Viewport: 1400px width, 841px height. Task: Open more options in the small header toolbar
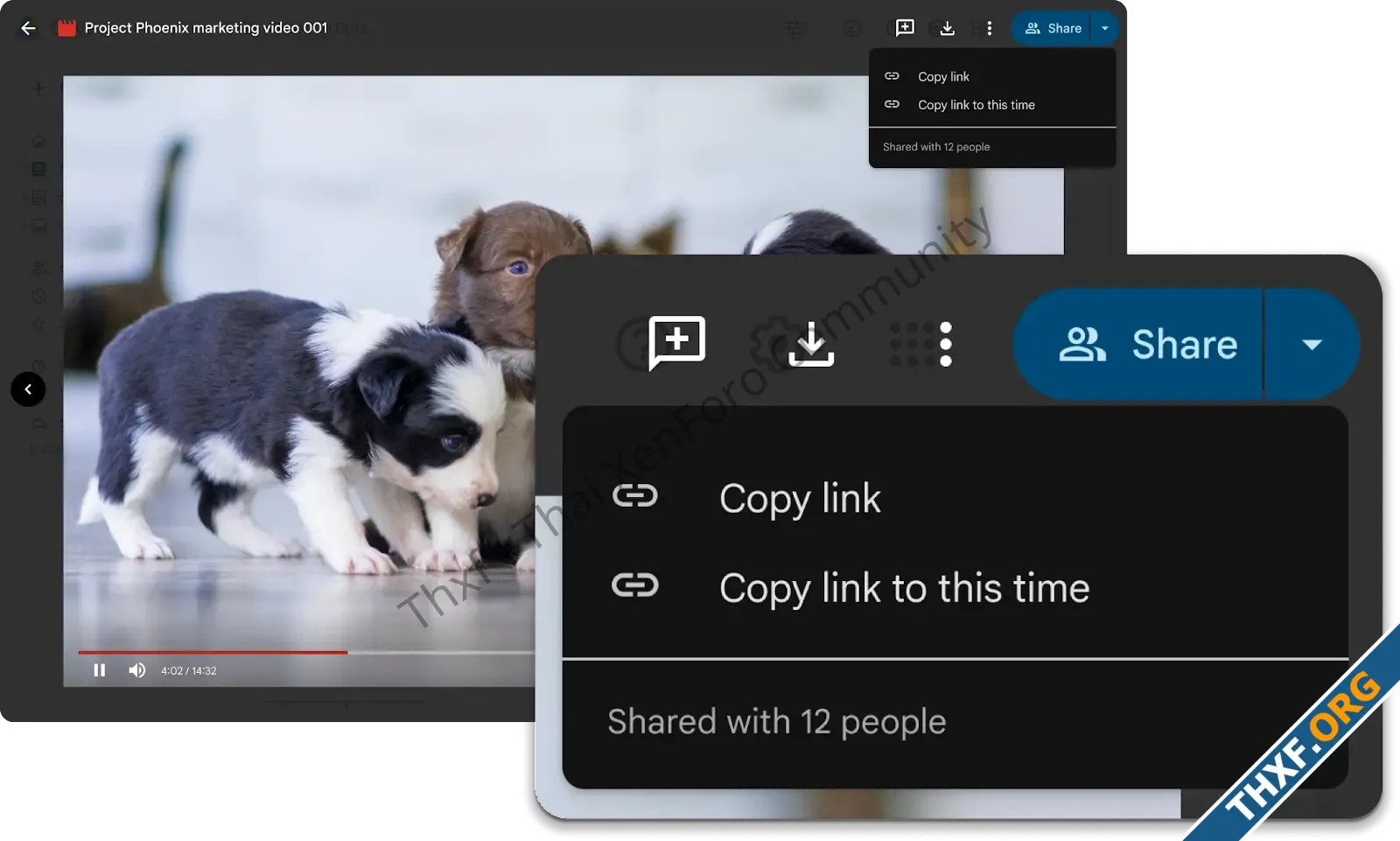[x=989, y=28]
